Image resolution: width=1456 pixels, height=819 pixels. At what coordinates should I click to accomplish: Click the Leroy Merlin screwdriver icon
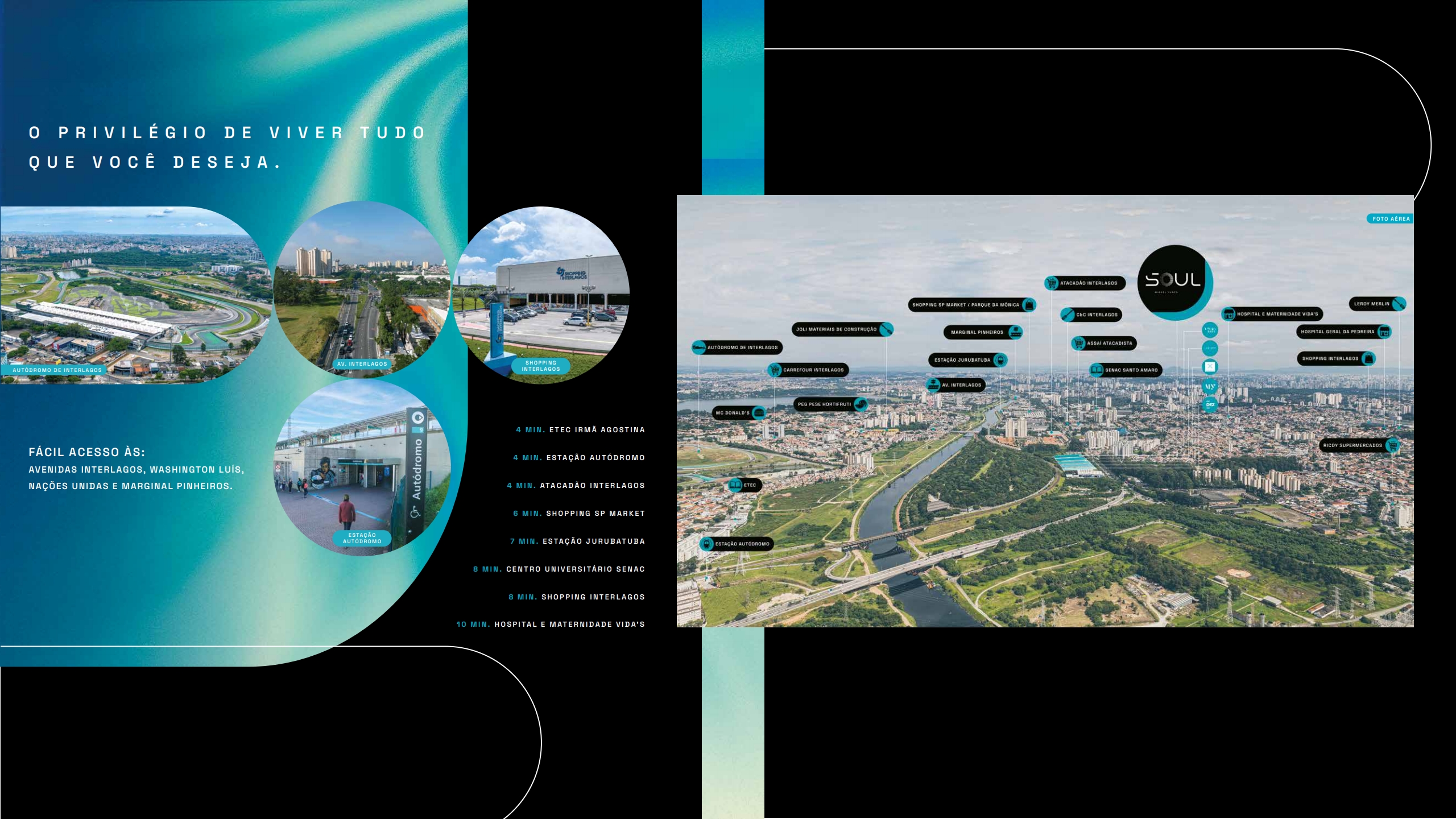1399,304
